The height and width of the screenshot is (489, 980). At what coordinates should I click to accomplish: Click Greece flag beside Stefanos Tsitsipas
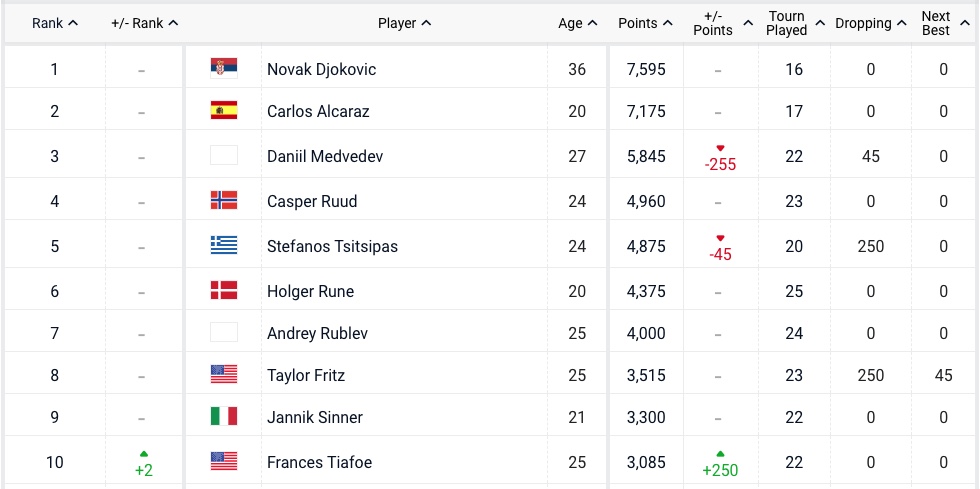[x=223, y=245]
